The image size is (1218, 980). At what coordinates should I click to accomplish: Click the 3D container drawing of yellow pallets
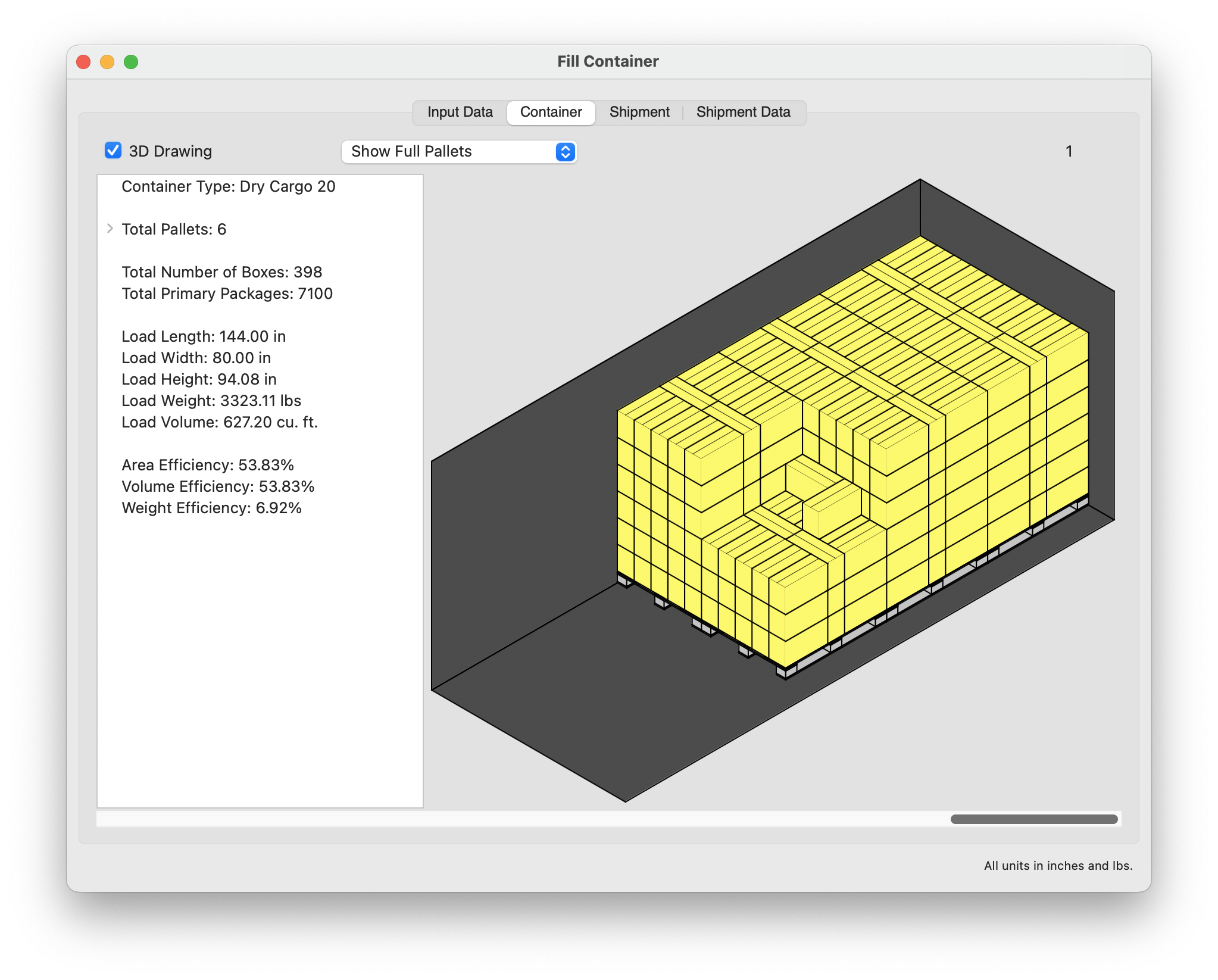coord(773,490)
